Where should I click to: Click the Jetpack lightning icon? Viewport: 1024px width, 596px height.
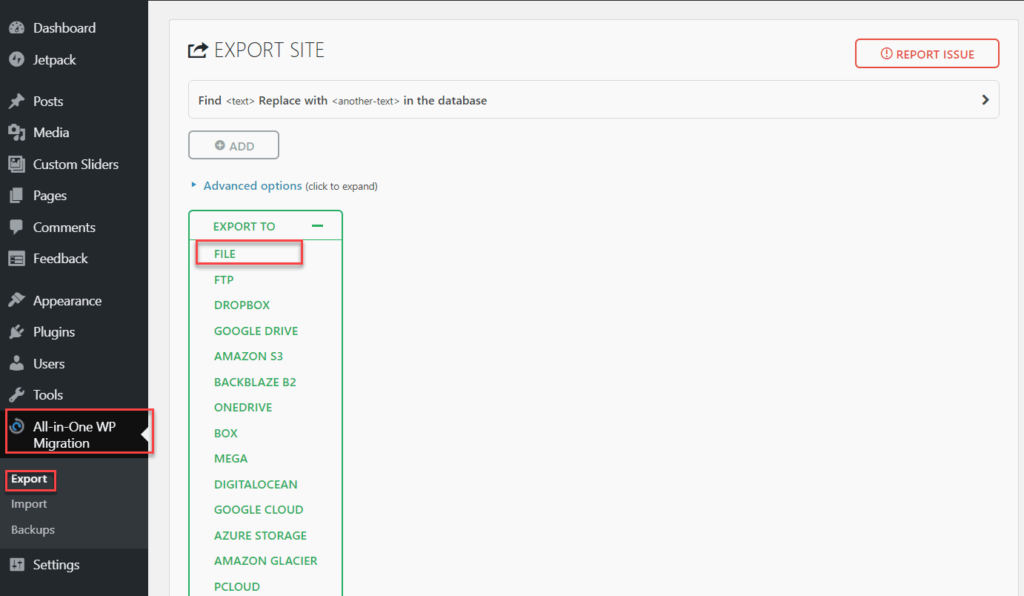click(x=17, y=59)
